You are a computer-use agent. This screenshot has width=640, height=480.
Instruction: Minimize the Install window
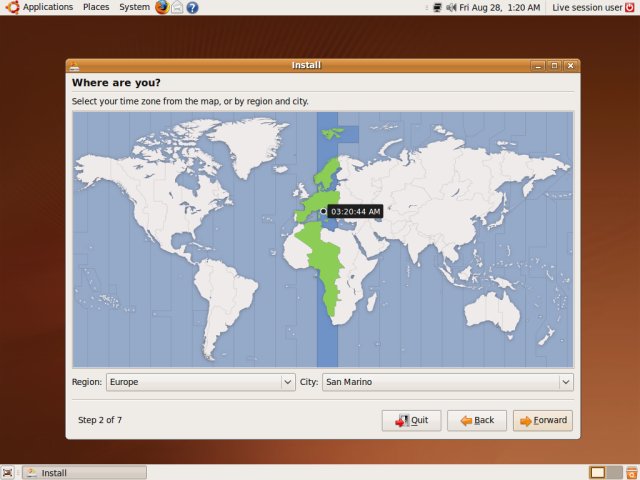pyautogui.click(x=538, y=65)
